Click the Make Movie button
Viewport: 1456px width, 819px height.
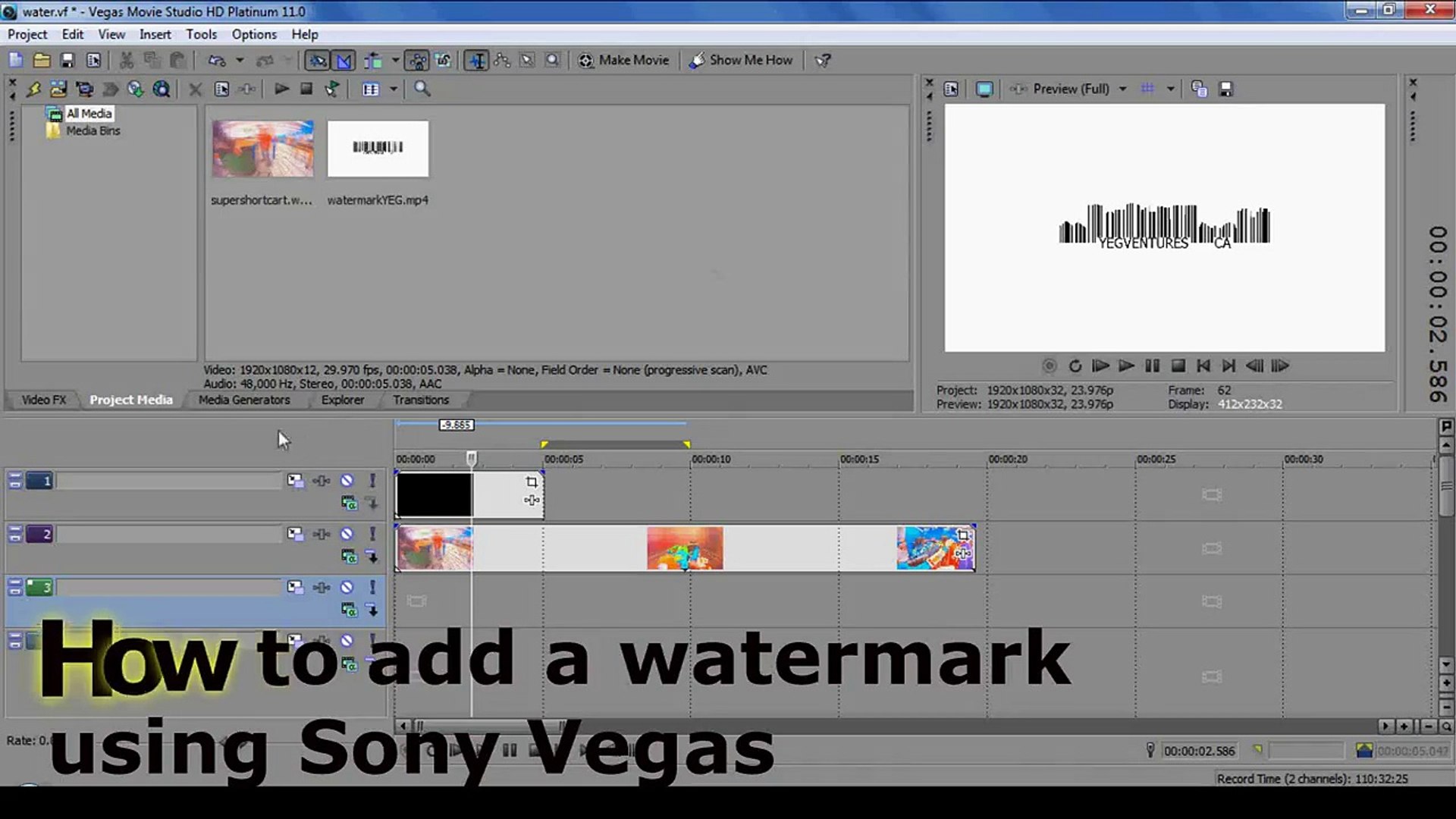(x=623, y=60)
